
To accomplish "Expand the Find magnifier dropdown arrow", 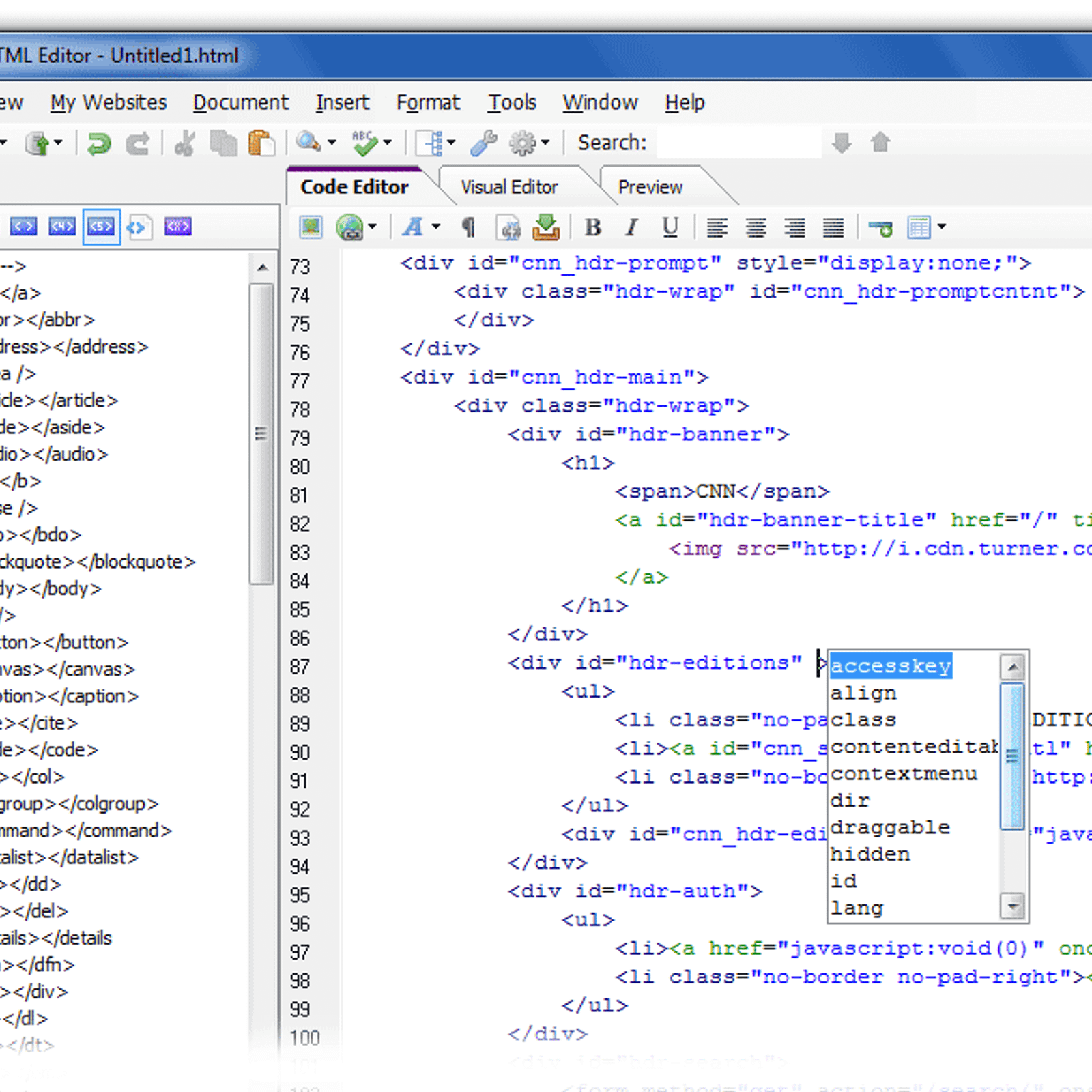I will pyautogui.click(x=332, y=143).
